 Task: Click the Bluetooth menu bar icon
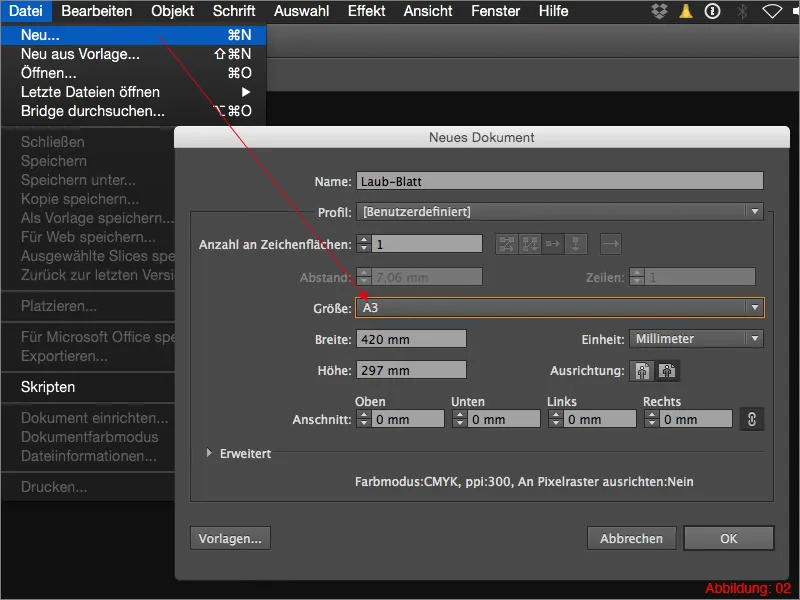coord(742,11)
